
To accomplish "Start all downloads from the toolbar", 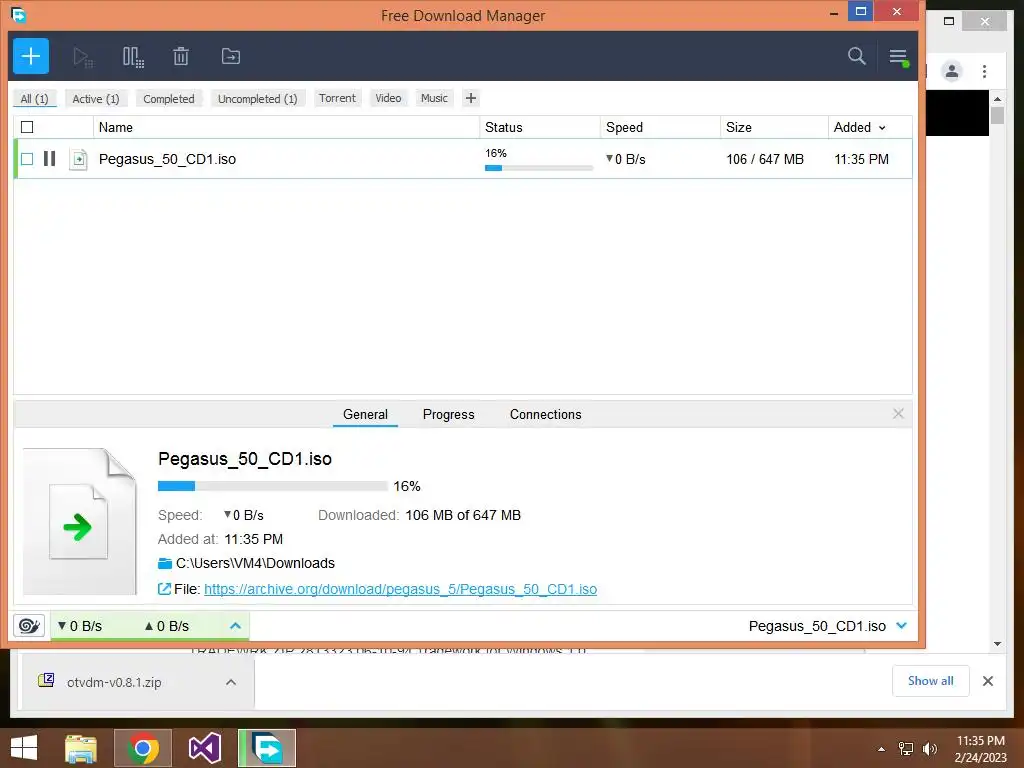I will (x=83, y=57).
